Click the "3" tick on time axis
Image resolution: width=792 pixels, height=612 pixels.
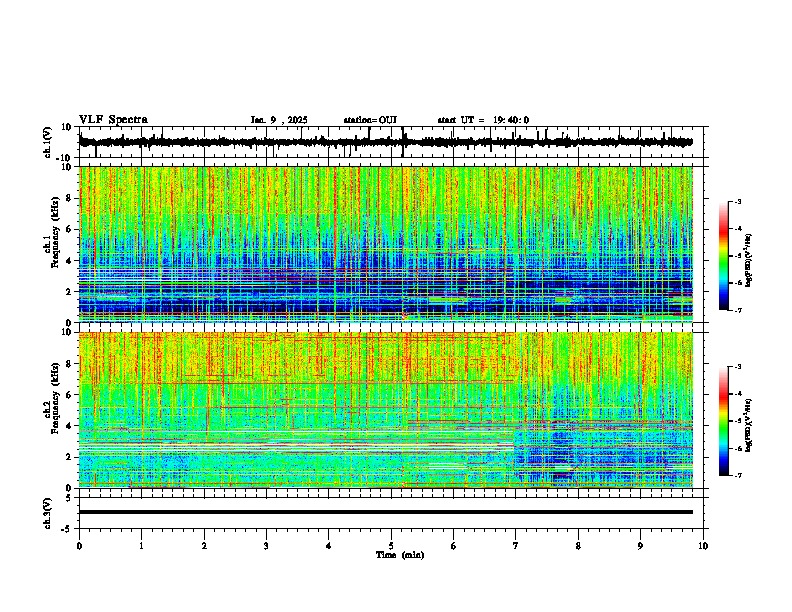[x=266, y=546]
